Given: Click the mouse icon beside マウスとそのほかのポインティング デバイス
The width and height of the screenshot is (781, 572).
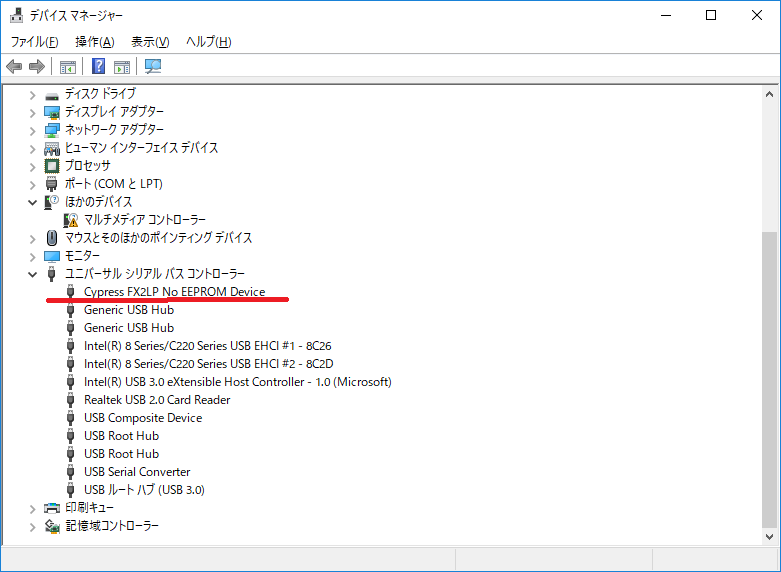Looking at the screenshot, I should tap(52, 238).
